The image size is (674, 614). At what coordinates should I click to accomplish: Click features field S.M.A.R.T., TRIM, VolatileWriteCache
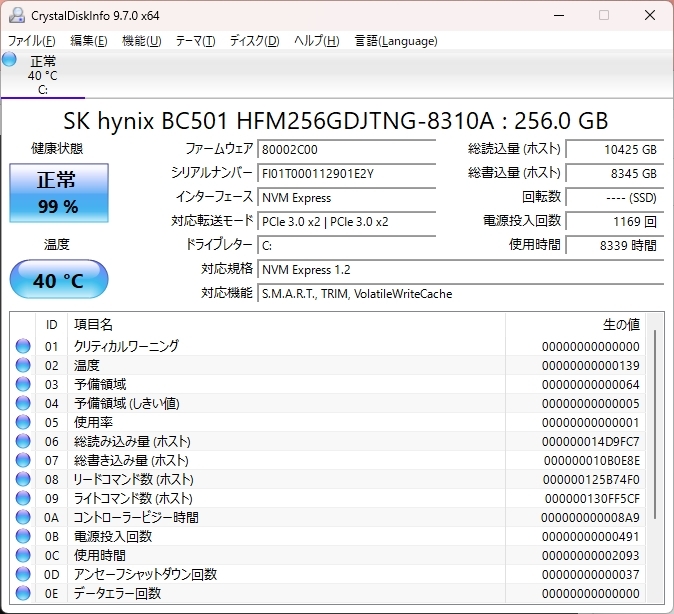click(x=461, y=294)
